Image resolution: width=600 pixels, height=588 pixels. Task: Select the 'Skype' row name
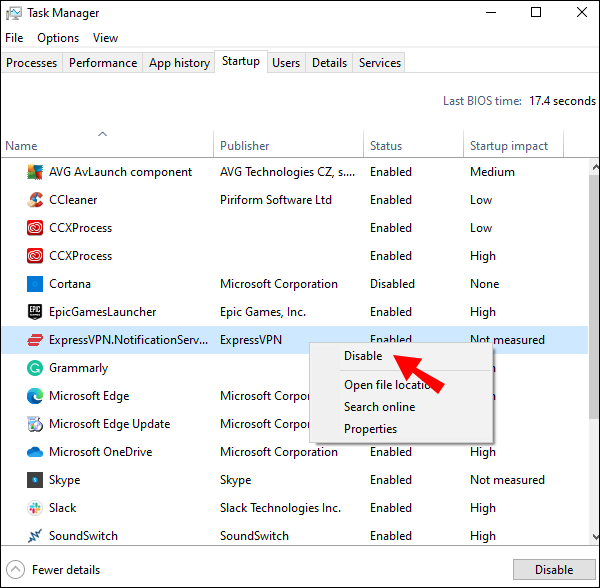[x=65, y=480]
